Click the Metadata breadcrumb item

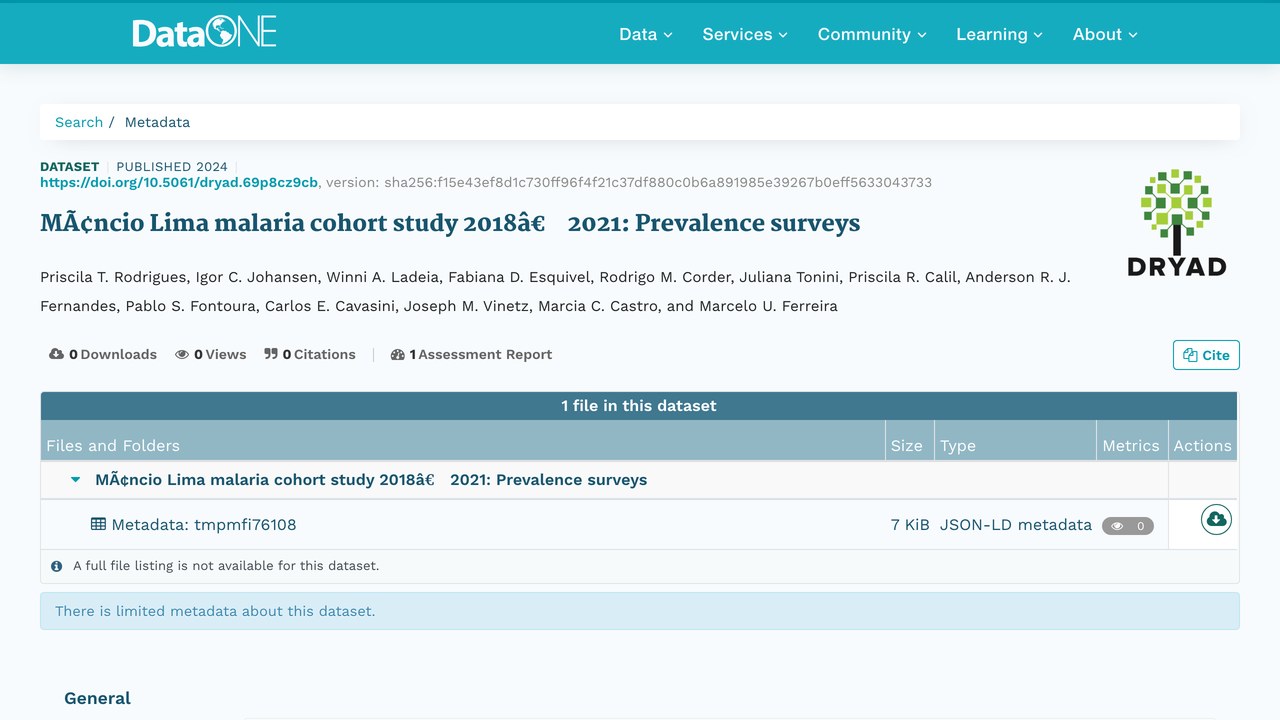pyautogui.click(x=157, y=122)
